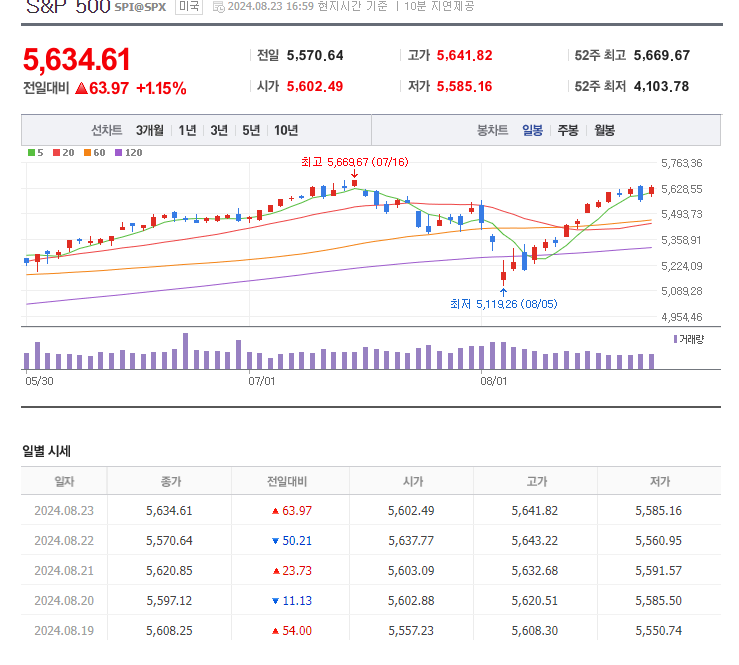Click the red up triangle next to 63.97 header
Screen dimensions: 739x665
82,88
